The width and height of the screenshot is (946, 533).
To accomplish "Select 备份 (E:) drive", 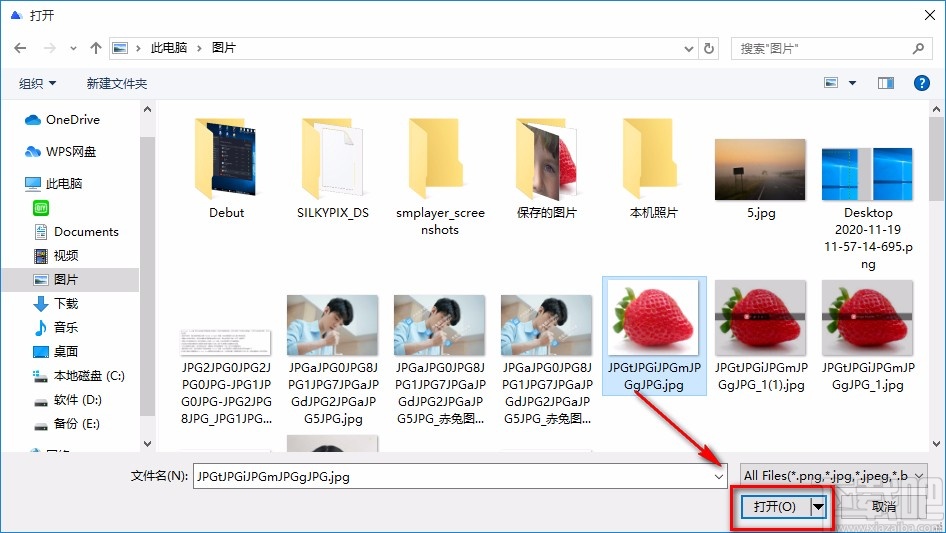I will pyautogui.click(x=66, y=424).
